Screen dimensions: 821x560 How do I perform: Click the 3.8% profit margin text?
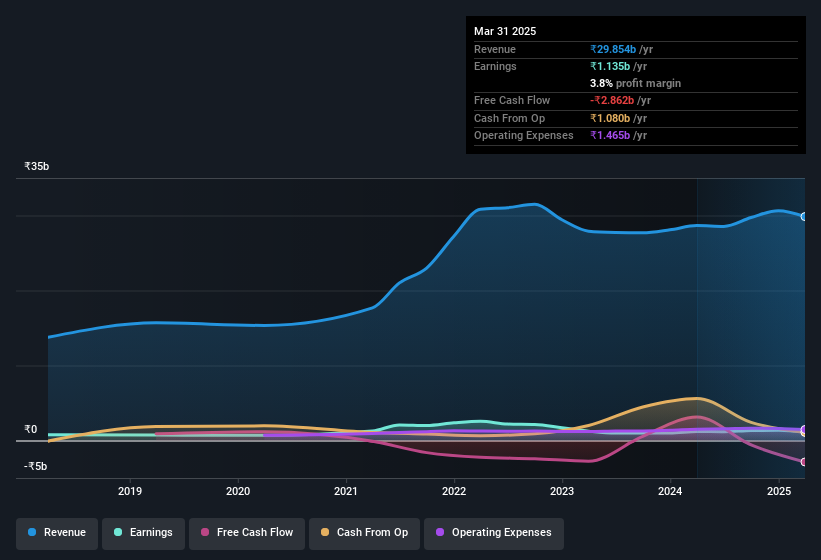click(x=636, y=83)
